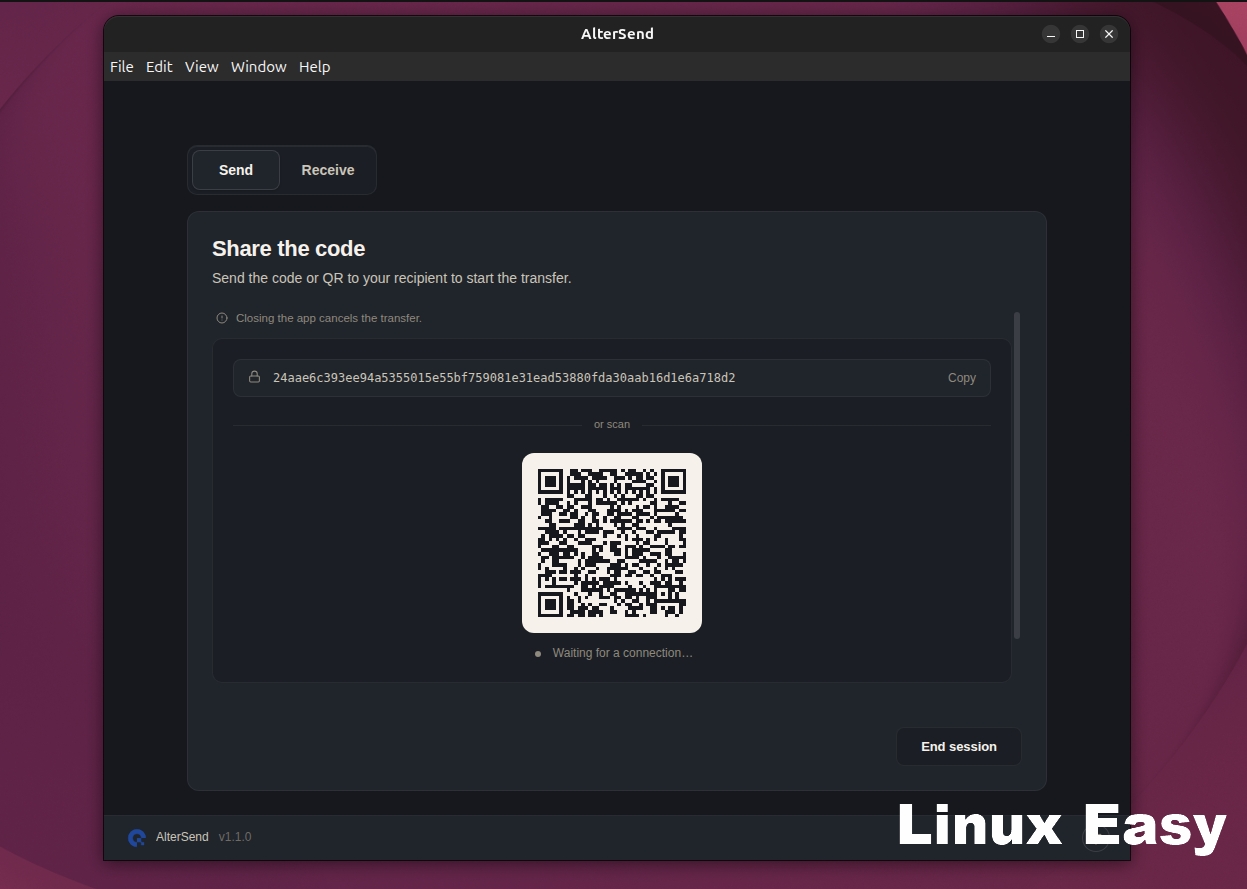This screenshot has width=1247, height=889.
Task: Click the vertical scrollbar of the share panel
Action: [x=1017, y=475]
